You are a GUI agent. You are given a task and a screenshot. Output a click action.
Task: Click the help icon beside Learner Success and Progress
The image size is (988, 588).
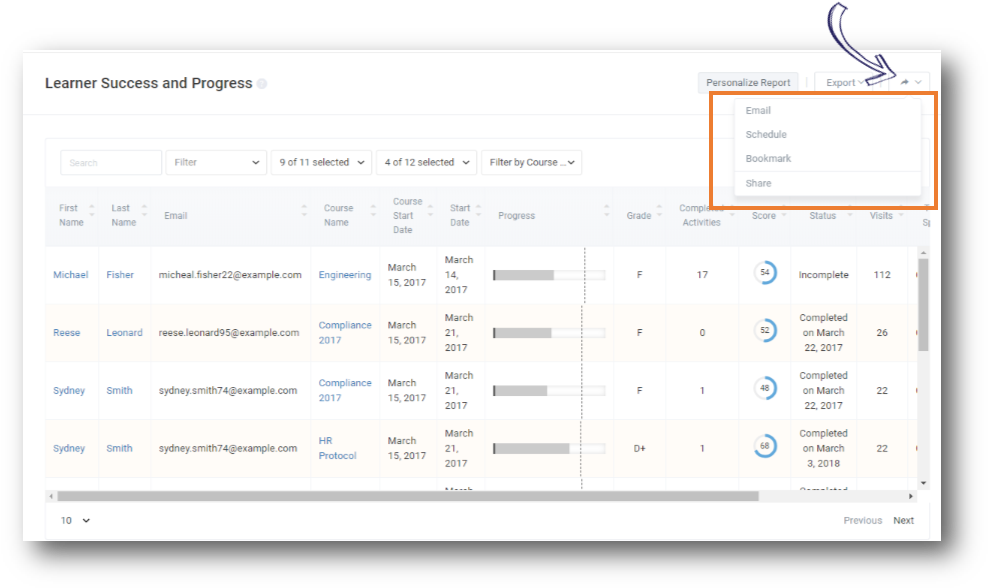click(x=261, y=84)
